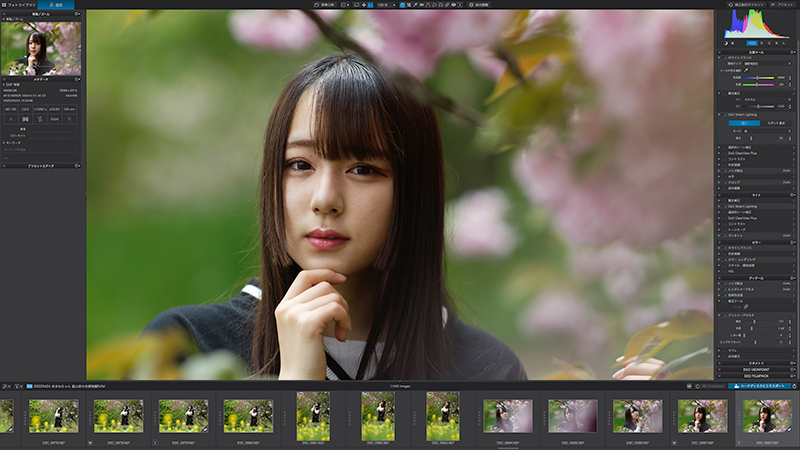This screenshot has width=800, height=450.
Task: Select the blue hand pan tool
Action: tap(402, 5)
